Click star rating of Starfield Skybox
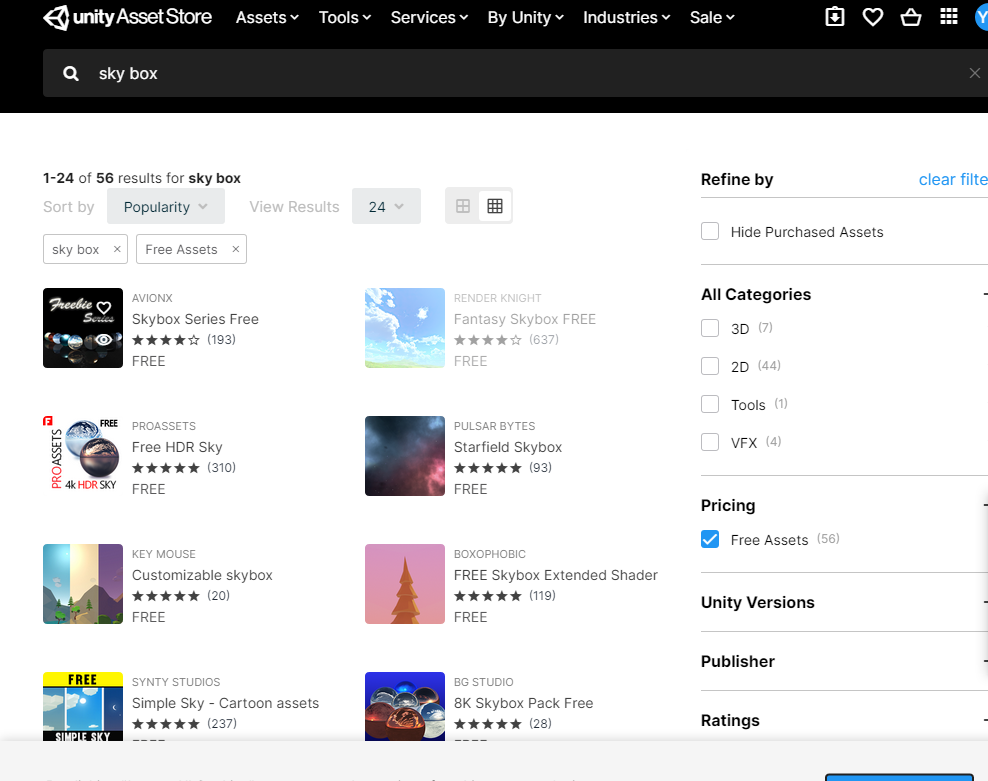 pyautogui.click(x=488, y=468)
